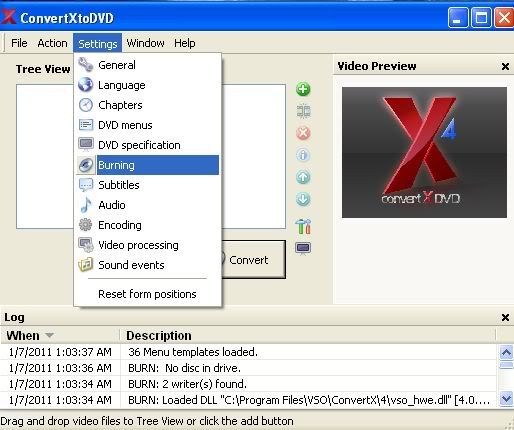Click the blue information icon
This screenshot has width=514, height=430.
pyautogui.click(x=303, y=155)
